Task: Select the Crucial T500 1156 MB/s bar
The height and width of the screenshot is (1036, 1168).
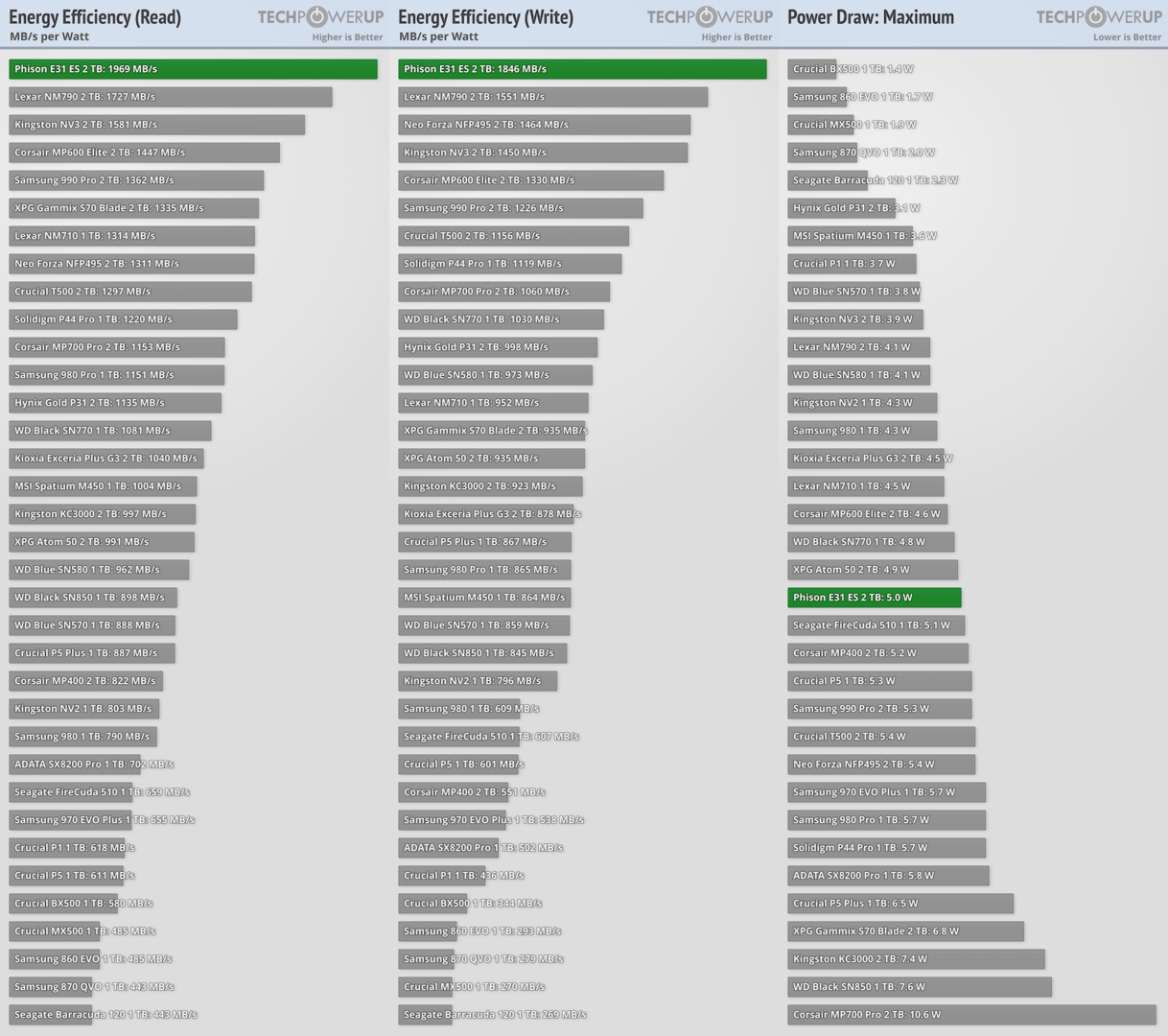Action: coord(513,236)
